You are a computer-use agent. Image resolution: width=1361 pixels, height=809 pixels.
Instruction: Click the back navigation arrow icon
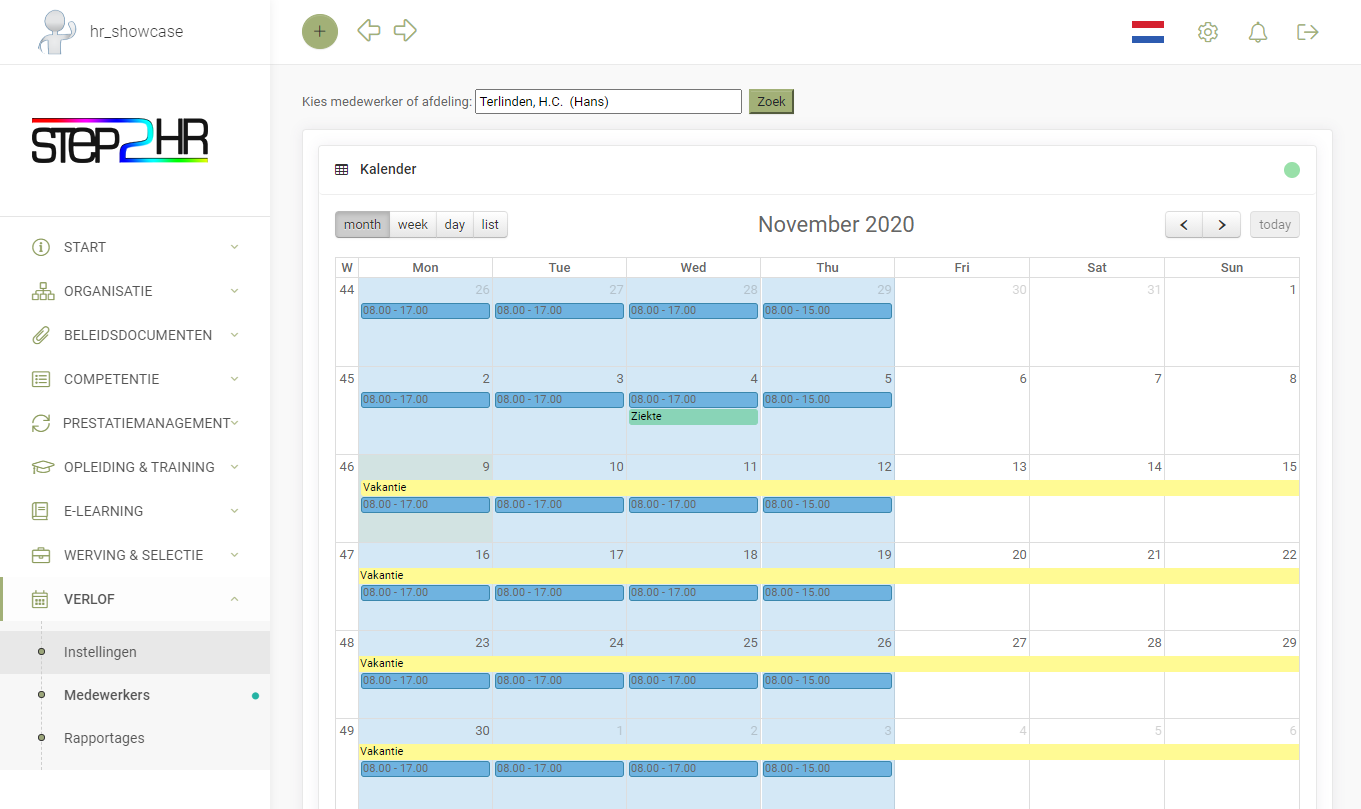coord(368,31)
